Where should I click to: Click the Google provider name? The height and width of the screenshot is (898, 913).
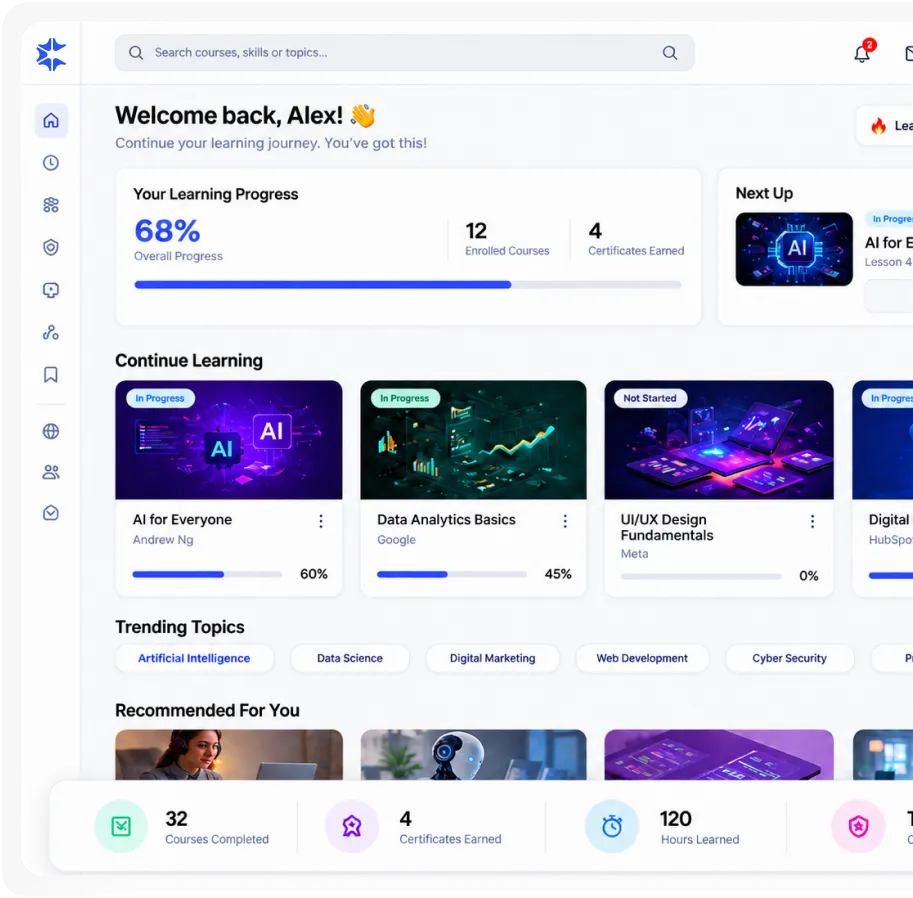[x=397, y=540]
